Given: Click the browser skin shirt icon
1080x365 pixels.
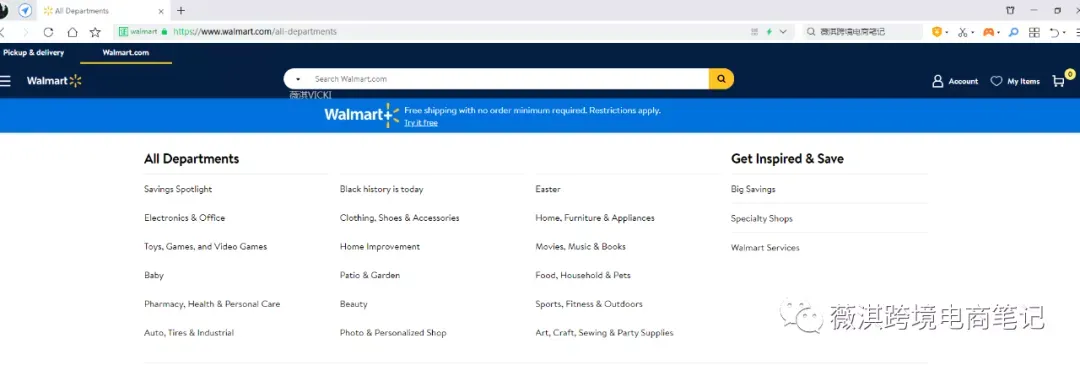Looking at the screenshot, I should 1010,10.
